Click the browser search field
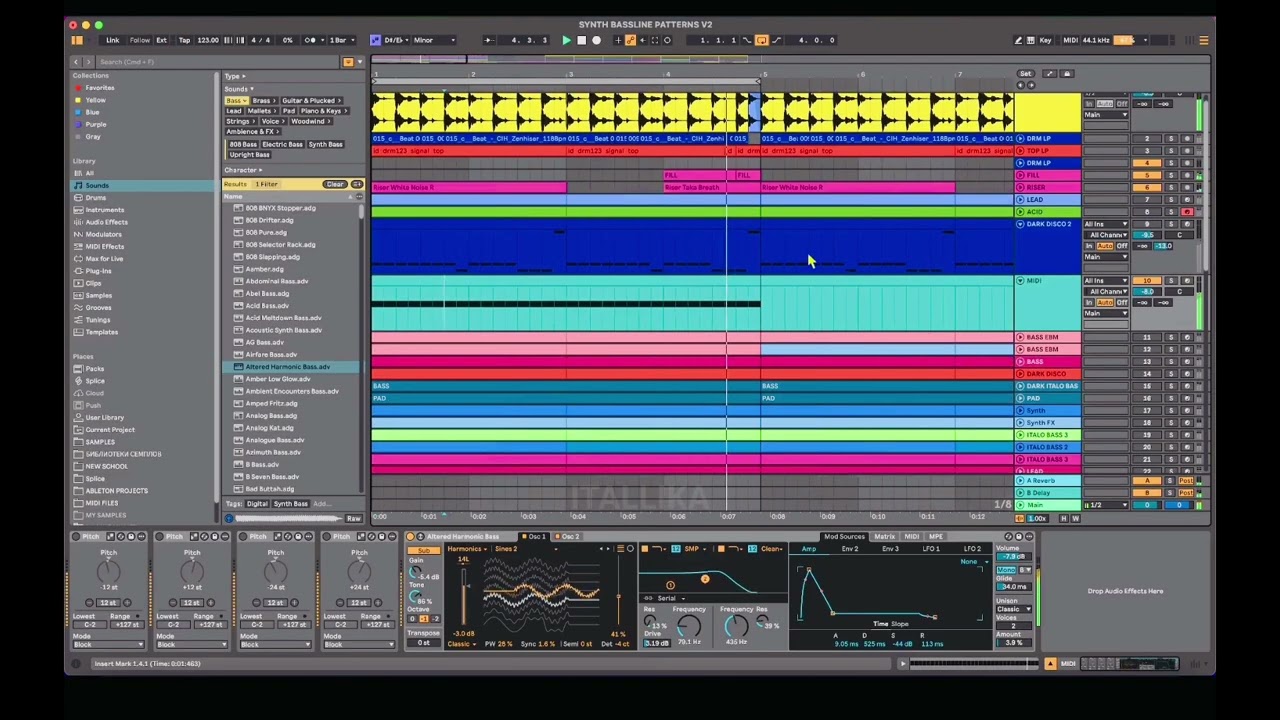Image resolution: width=1280 pixels, height=720 pixels. tap(215, 62)
